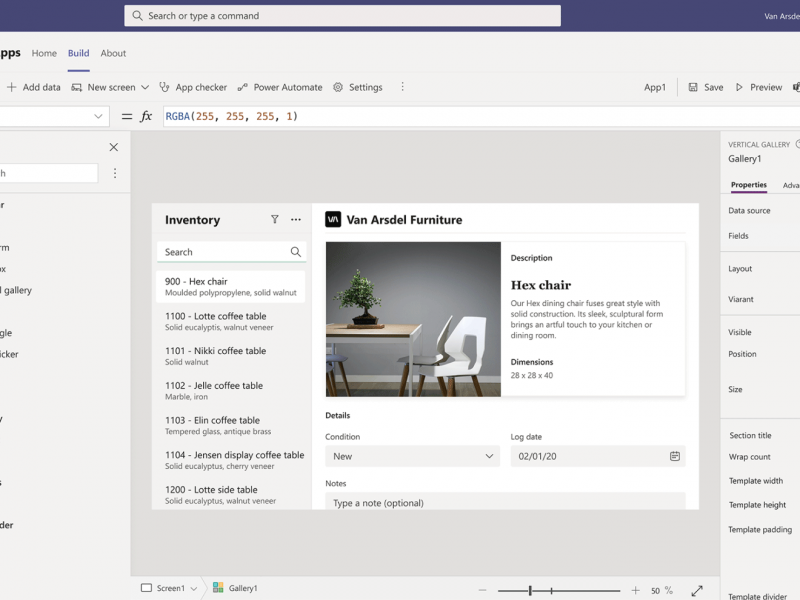
Task: Click the Wrap count property label
Action: click(x=749, y=457)
